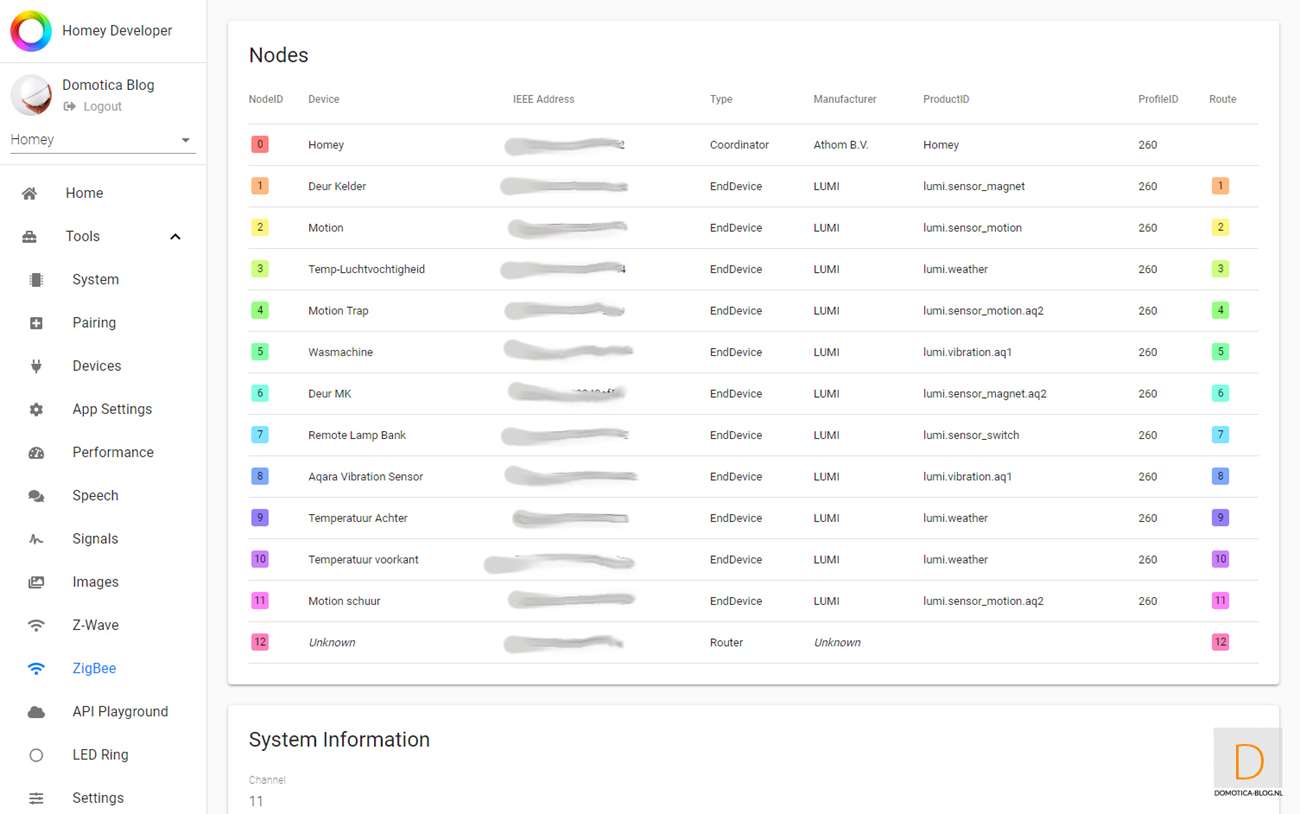
Task: Open the Images menu item
Action: point(95,582)
